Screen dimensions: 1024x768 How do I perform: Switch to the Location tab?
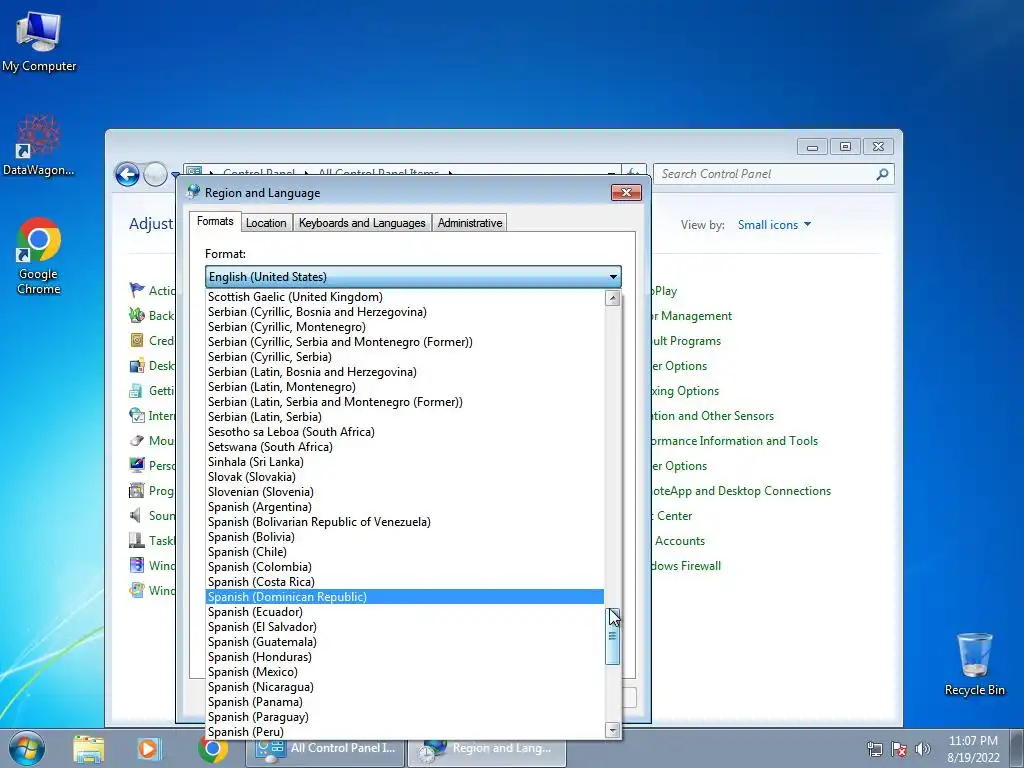pos(266,223)
